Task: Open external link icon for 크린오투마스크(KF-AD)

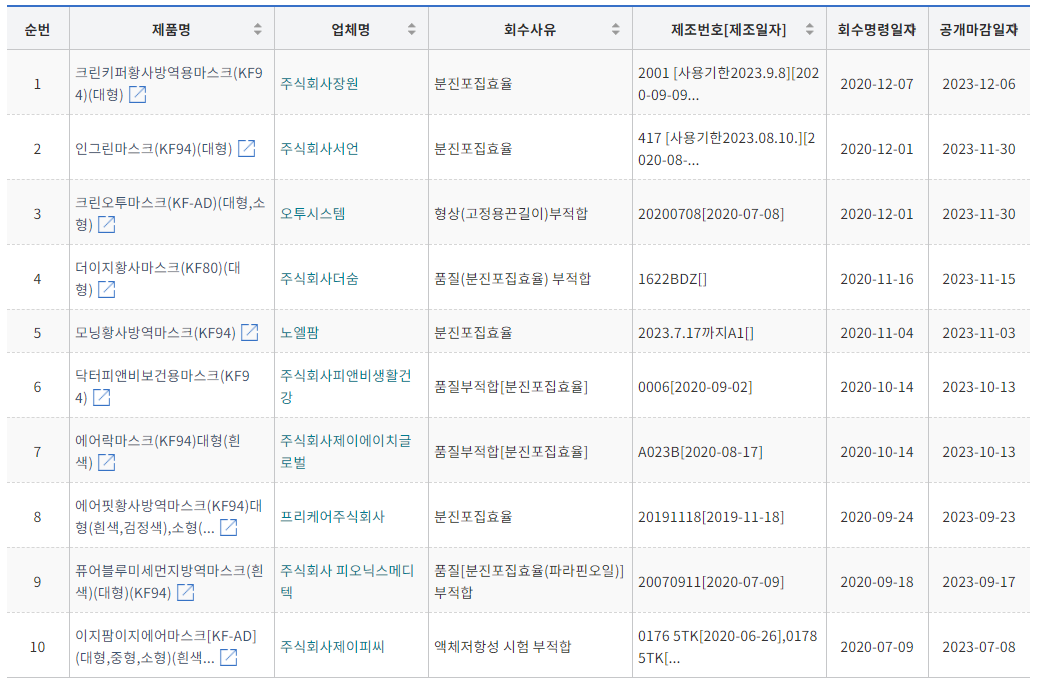Action: click(x=106, y=225)
